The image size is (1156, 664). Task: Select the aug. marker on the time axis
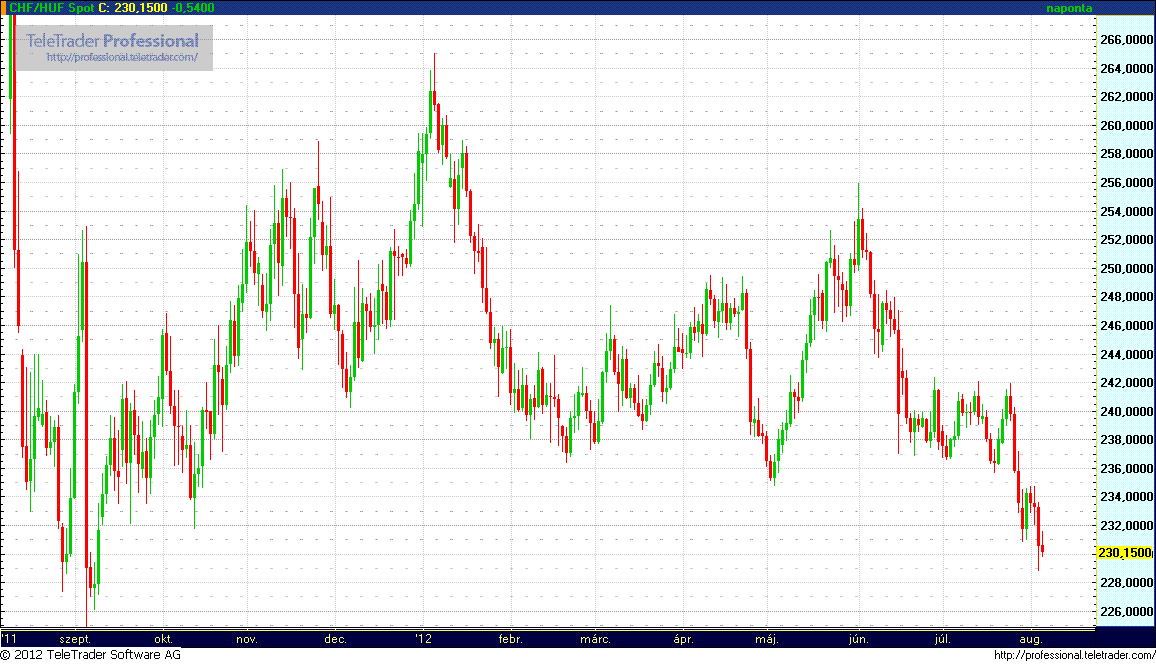tap(1031, 638)
